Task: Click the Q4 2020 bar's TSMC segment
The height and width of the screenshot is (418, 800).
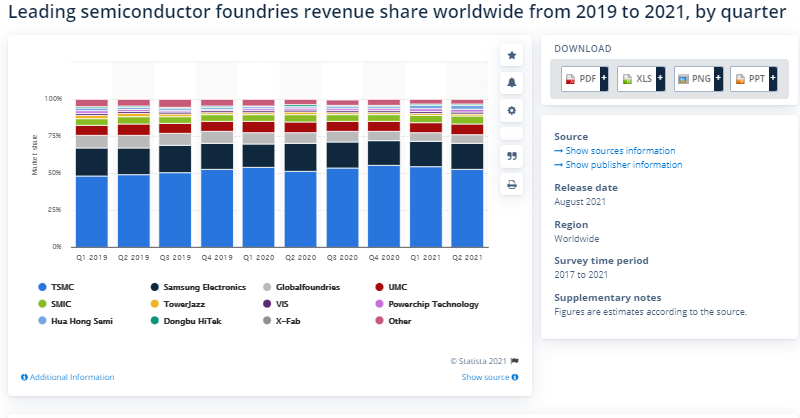Action: coord(384,205)
